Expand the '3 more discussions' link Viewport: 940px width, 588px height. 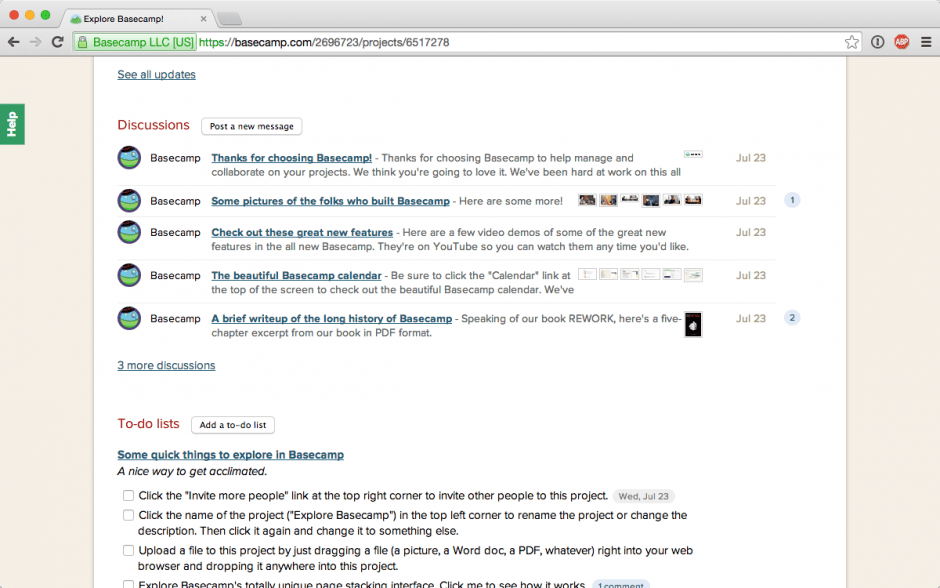pos(166,365)
